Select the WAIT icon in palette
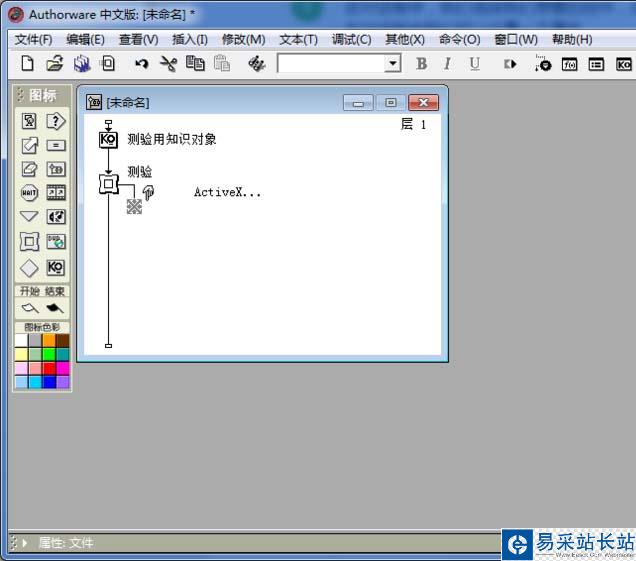The height and width of the screenshot is (561, 636). (29, 193)
